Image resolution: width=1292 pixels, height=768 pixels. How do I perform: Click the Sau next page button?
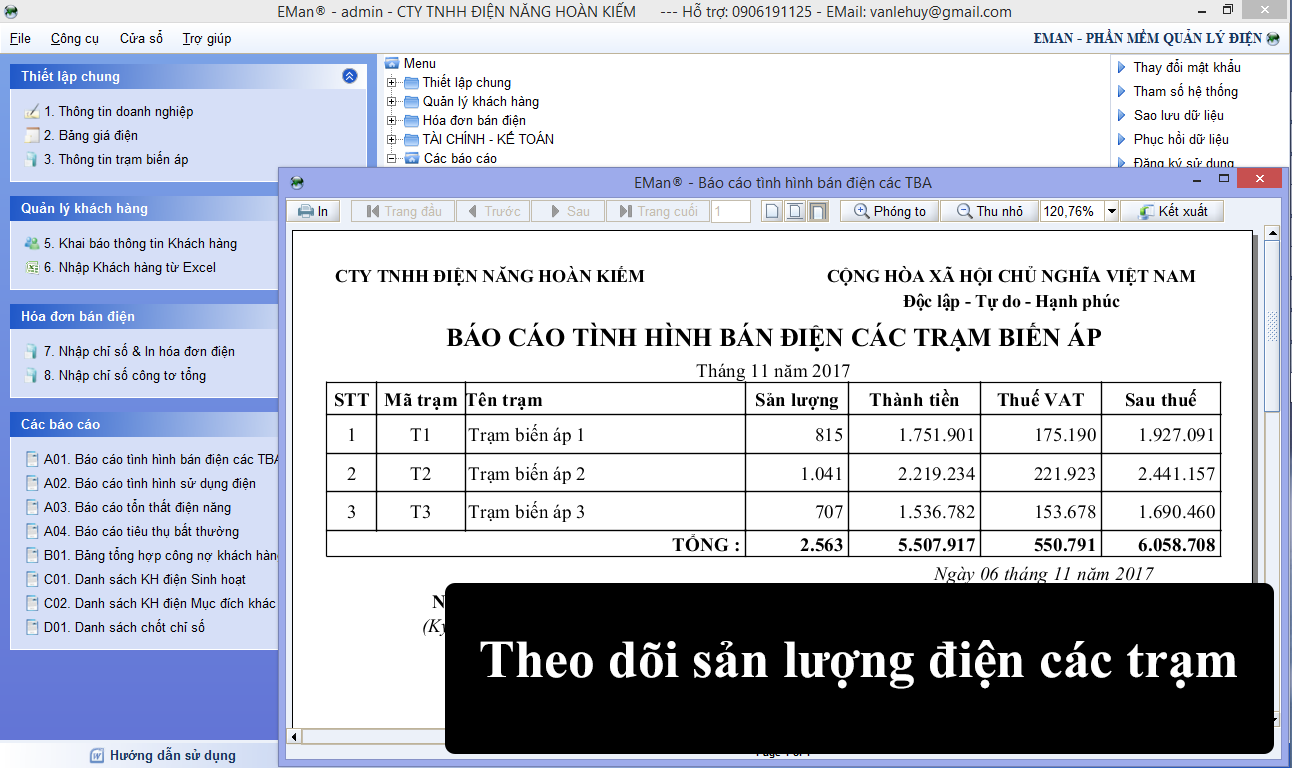568,211
